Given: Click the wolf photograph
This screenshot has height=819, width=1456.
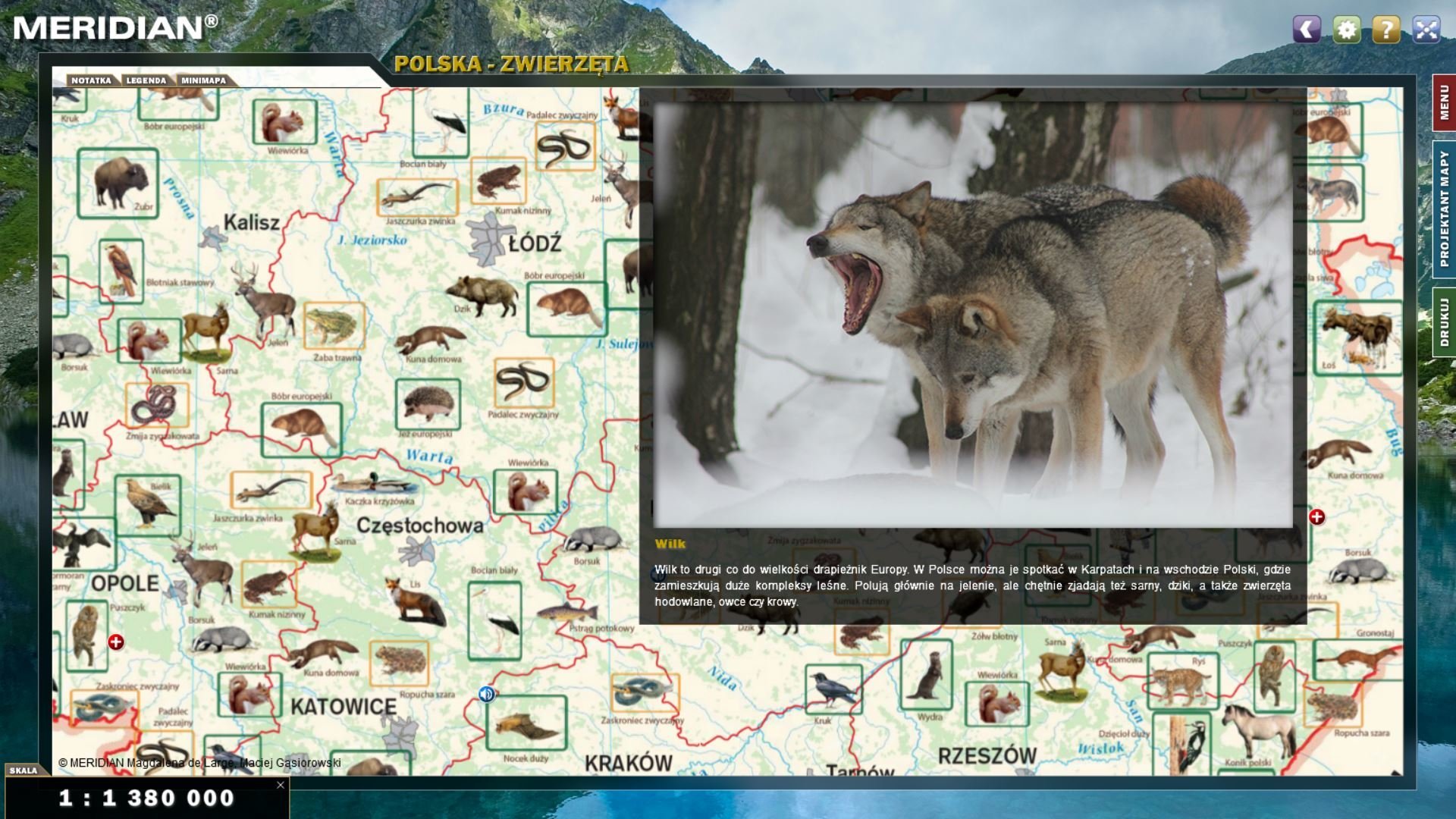Looking at the screenshot, I should (x=973, y=315).
